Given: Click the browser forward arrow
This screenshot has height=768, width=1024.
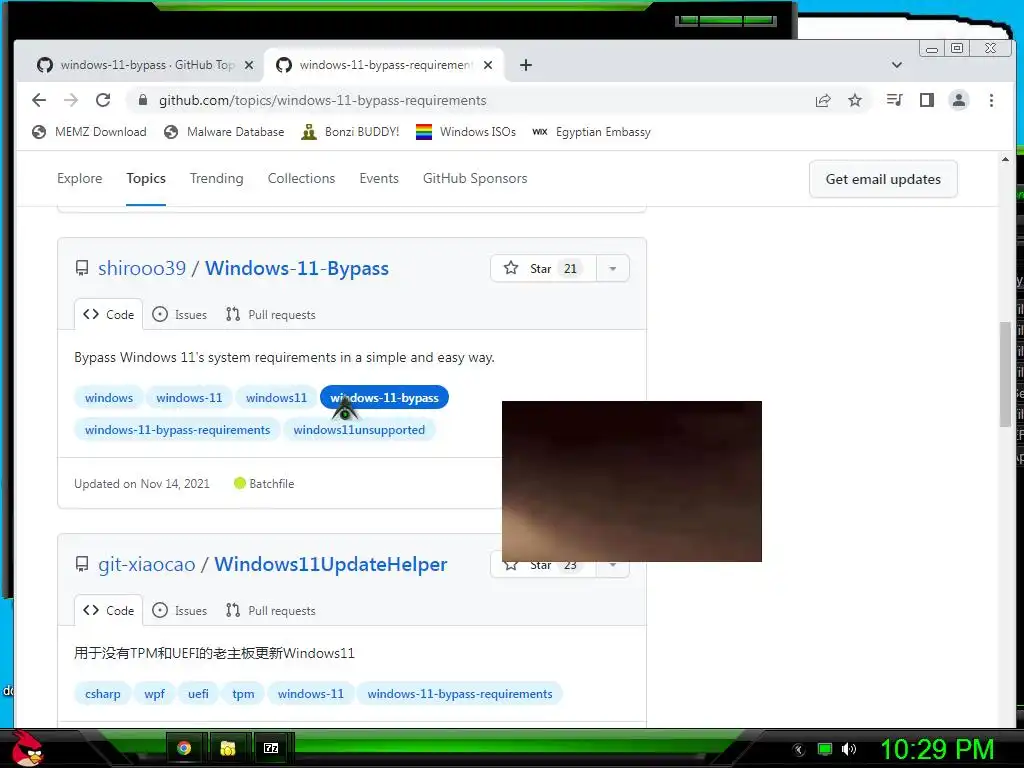Looking at the screenshot, I should tap(71, 100).
